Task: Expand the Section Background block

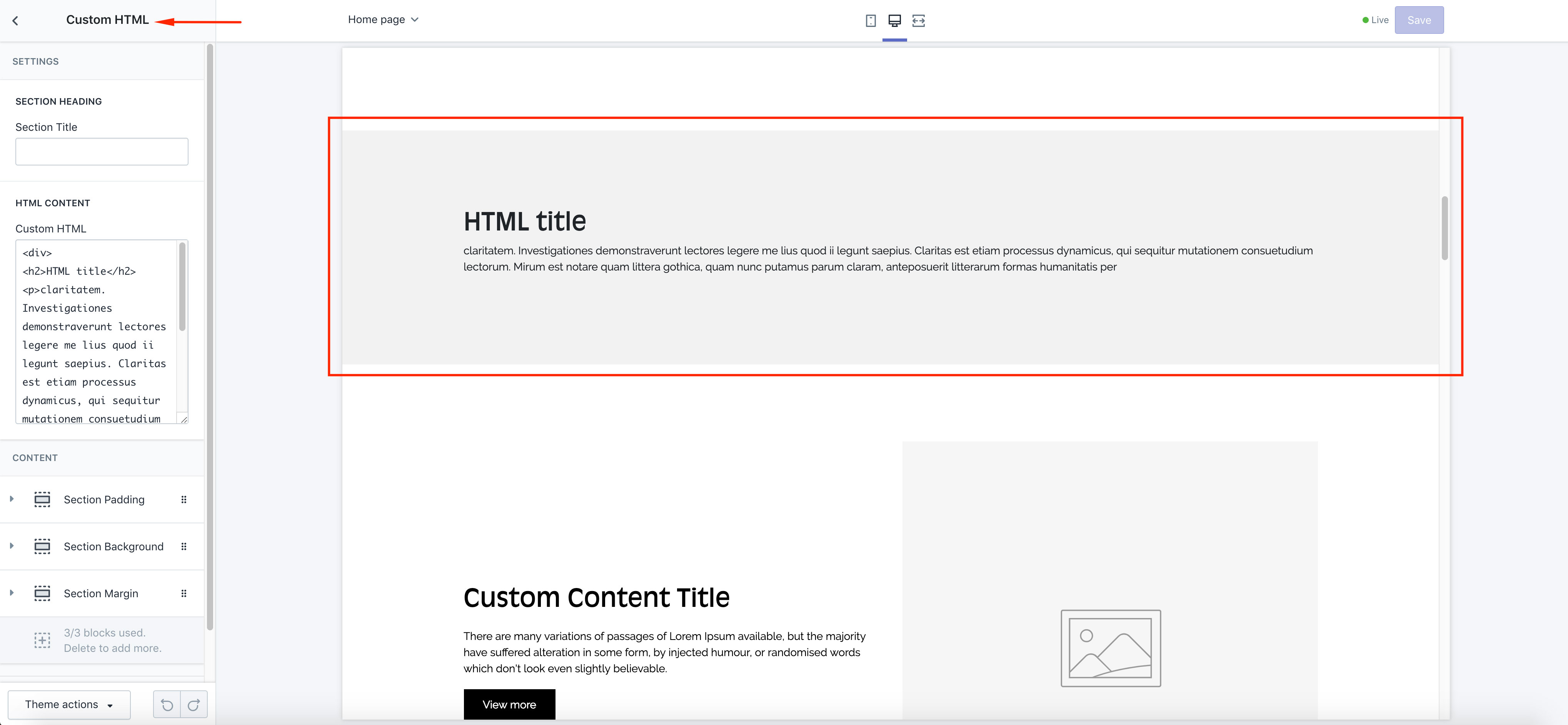Action: [12, 545]
